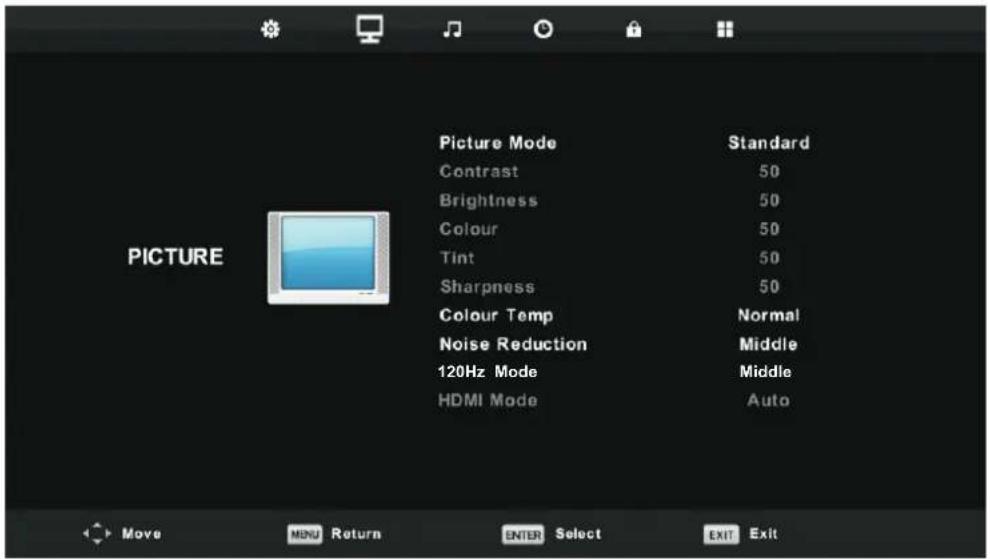Change Noise Reduction's Middle value
The height and width of the screenshot is (559, 990).
coord(768,344)
